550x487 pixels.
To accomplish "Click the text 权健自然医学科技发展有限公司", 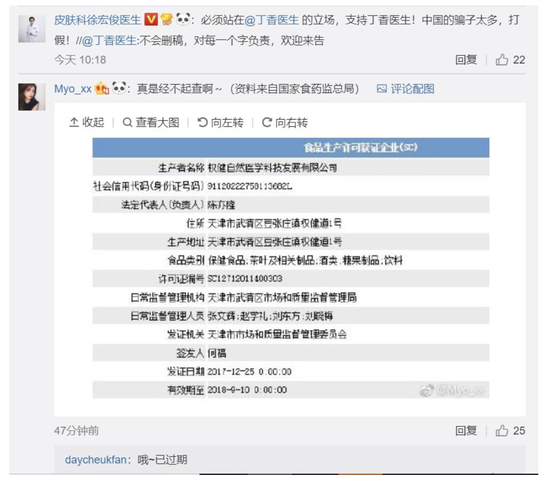I will [273, 168].
